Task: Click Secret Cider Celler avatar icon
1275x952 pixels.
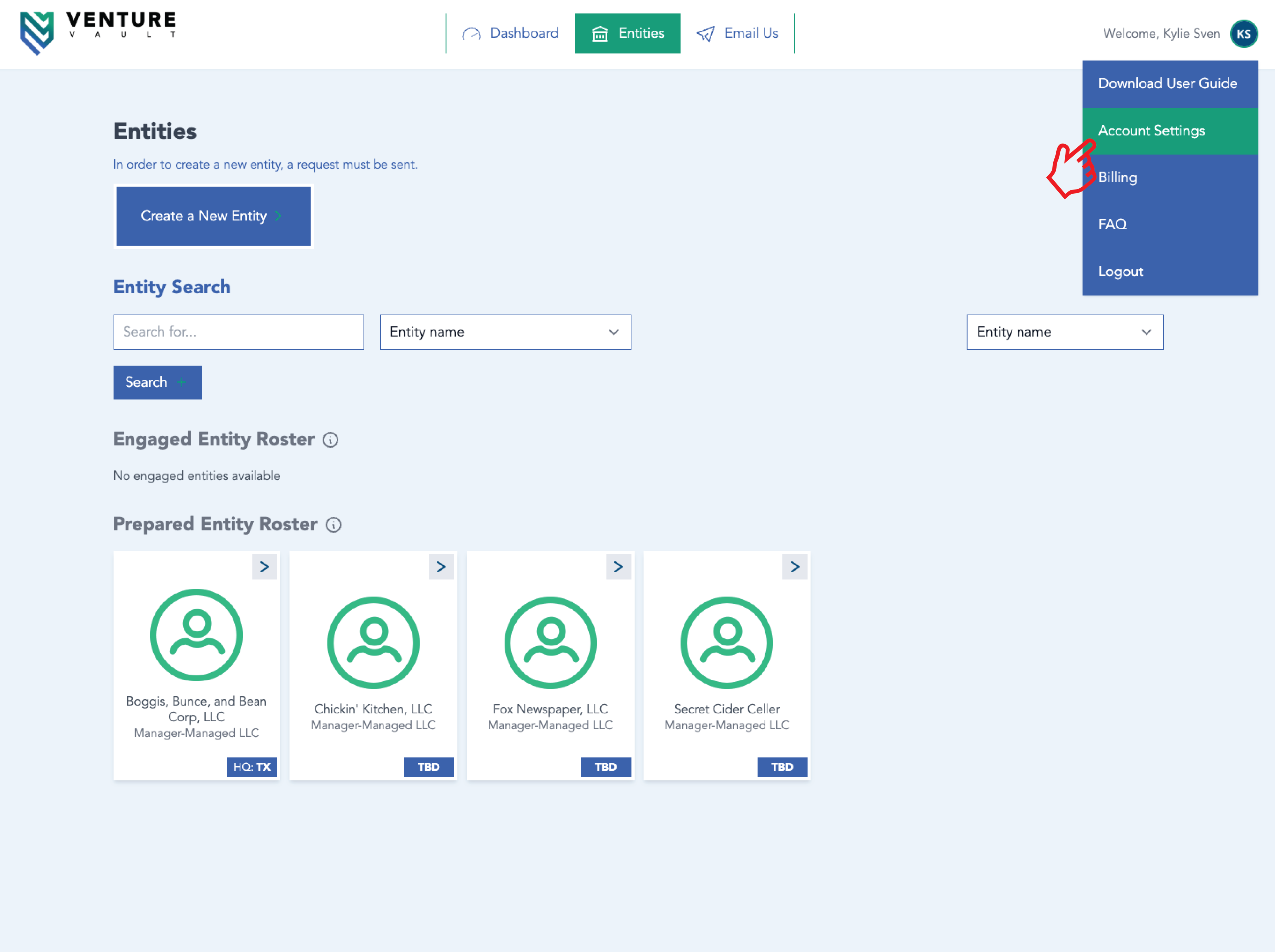Action: pos(727,643)
